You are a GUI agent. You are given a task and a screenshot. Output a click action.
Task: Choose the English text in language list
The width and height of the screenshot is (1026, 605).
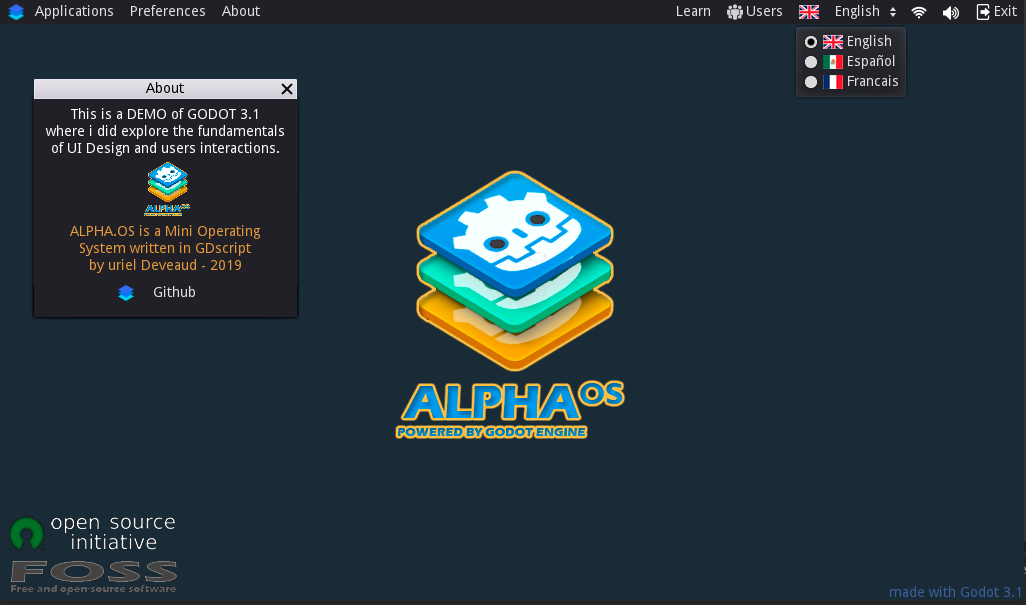click(869, 41)
